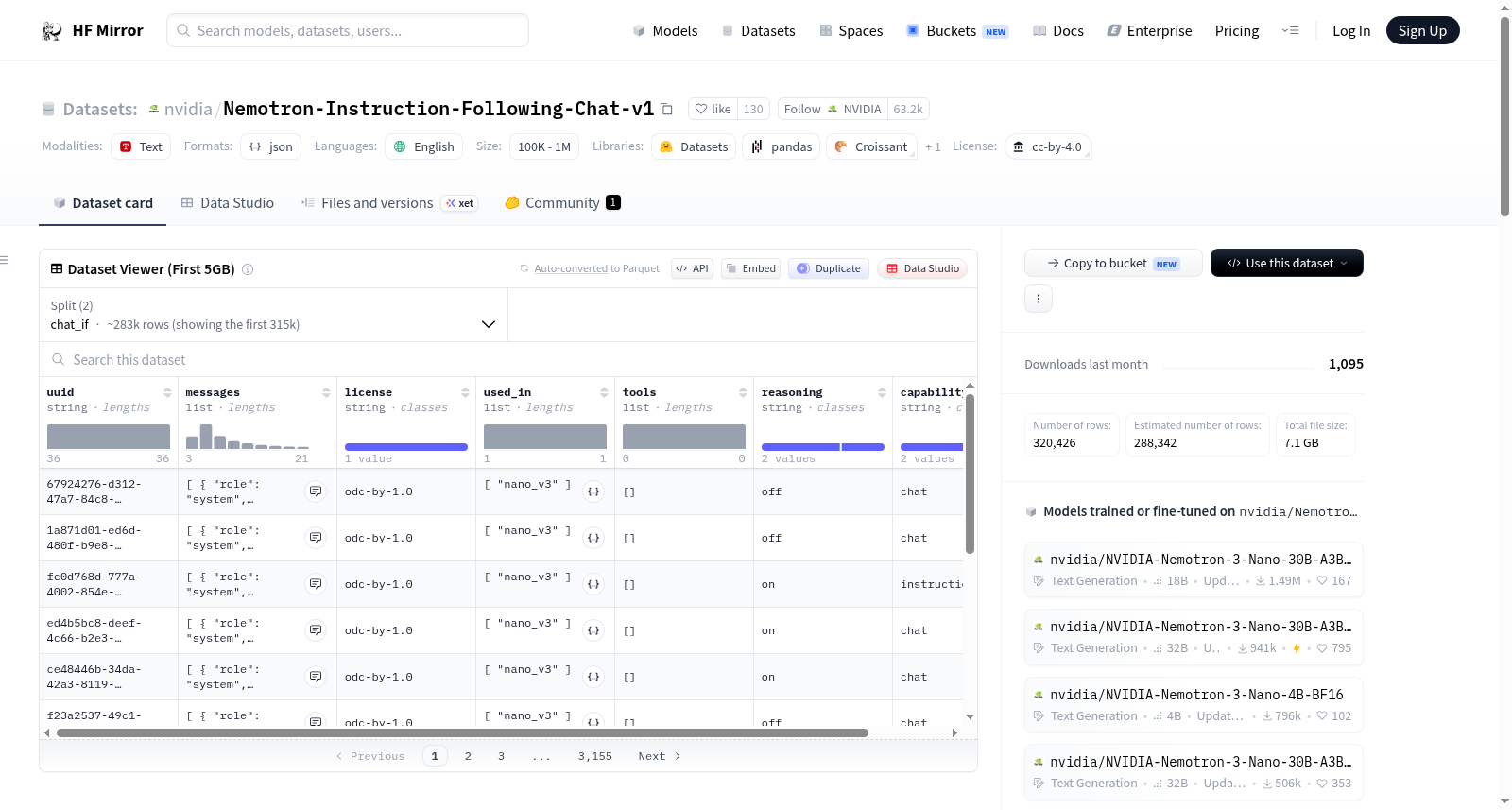Click the license classes distribution bar
Image resolution: width=1512 pixels, height=810 pixels.
[406, 447]
